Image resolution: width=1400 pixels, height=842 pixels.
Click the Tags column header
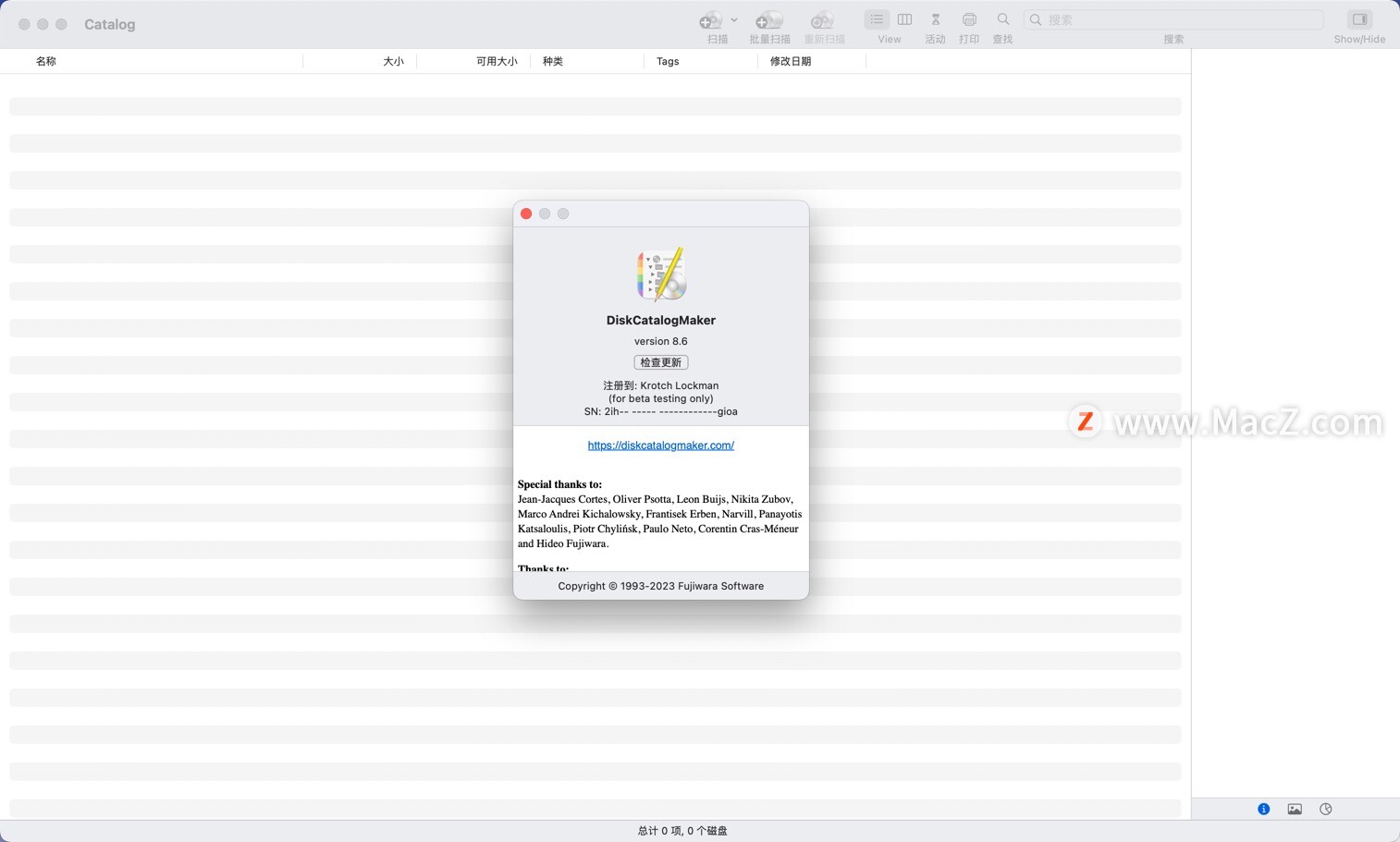point(668,61)
